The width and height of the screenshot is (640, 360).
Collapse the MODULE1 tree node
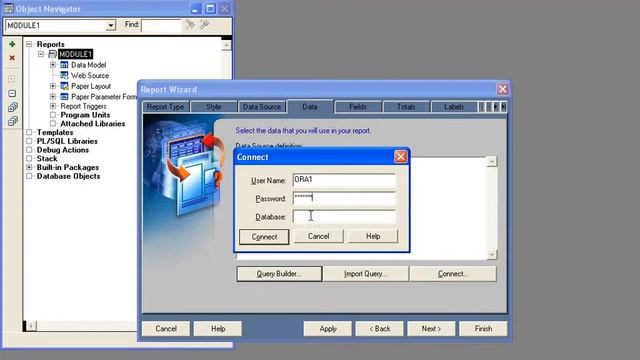(x=41, y=54)
